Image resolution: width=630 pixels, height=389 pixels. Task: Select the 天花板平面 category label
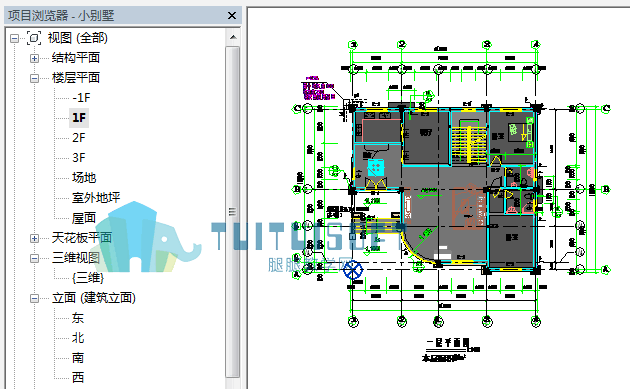pos(82,238)
